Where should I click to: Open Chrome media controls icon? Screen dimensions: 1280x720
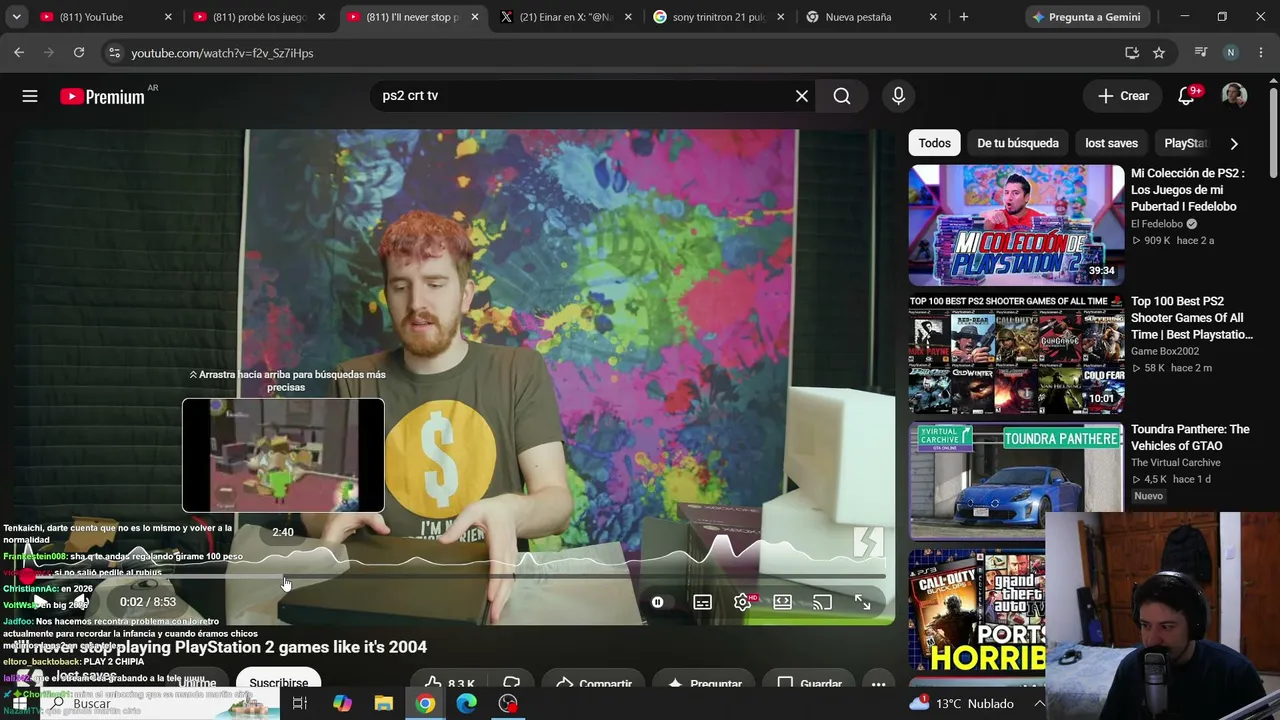[1202, 53]
